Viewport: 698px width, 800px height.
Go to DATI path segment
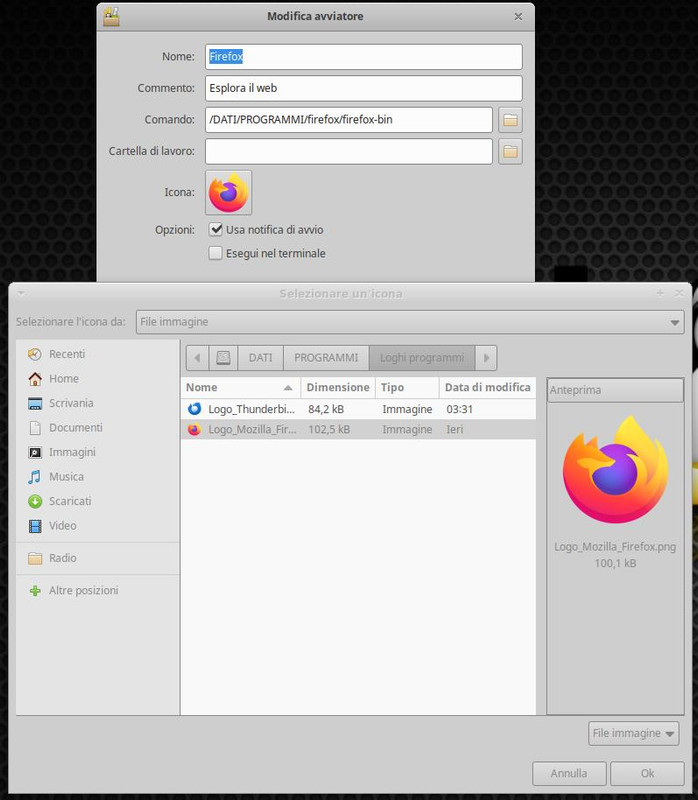260,358
